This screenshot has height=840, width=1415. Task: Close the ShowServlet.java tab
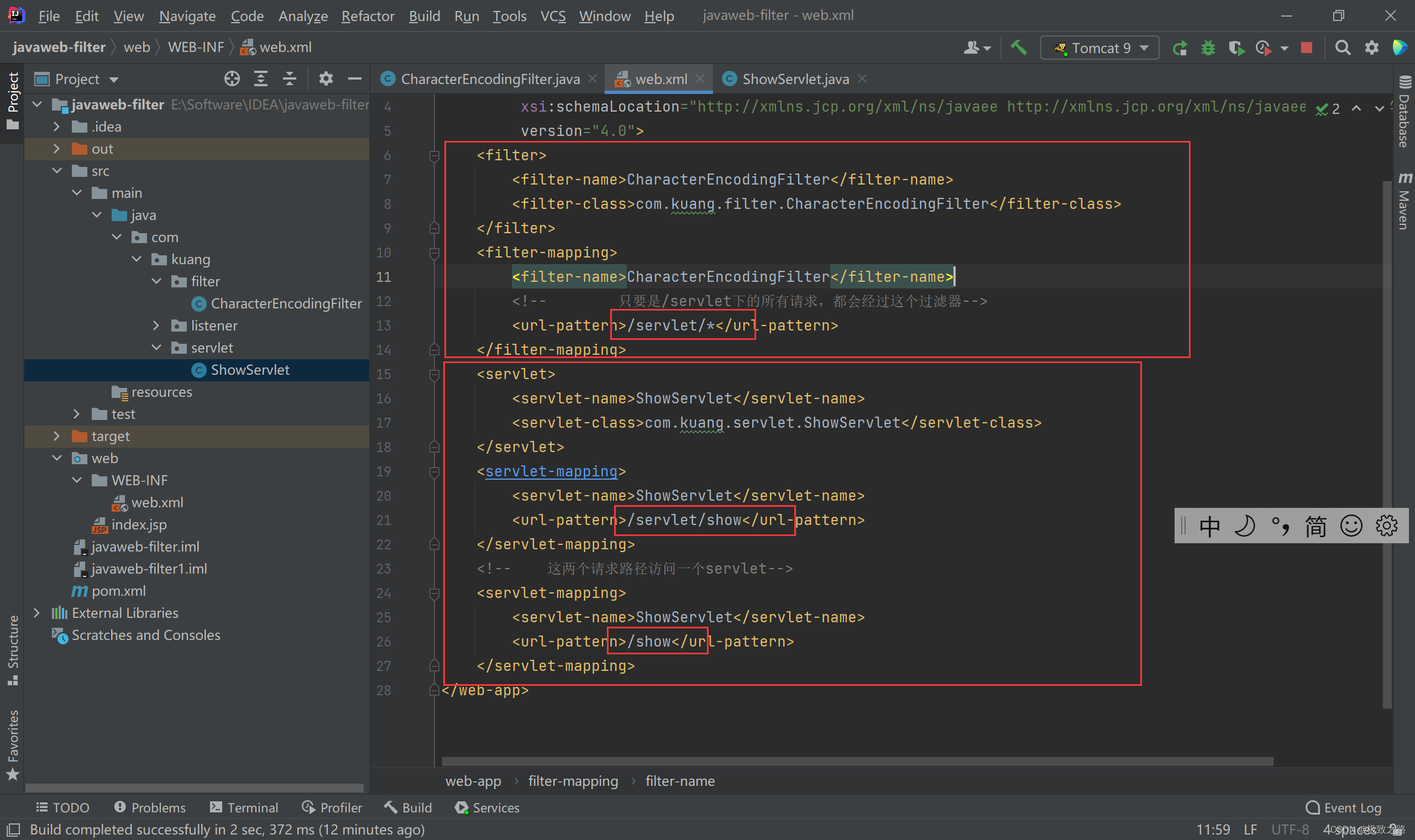click(x=862, y=78)
